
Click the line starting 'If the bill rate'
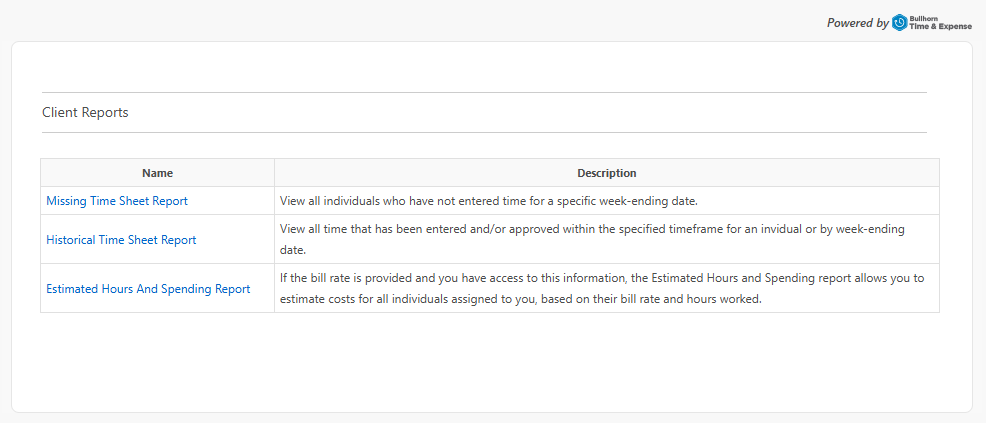pos(602,278)
